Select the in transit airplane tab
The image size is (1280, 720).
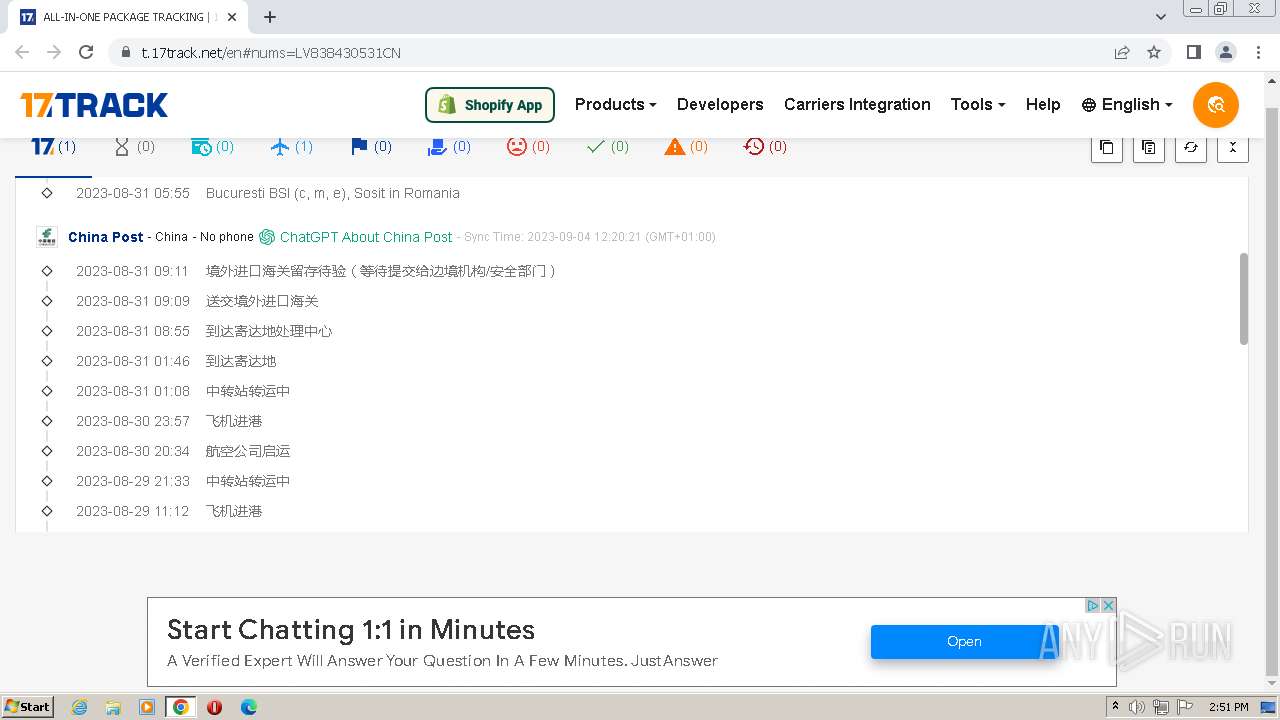coord(291,147)
